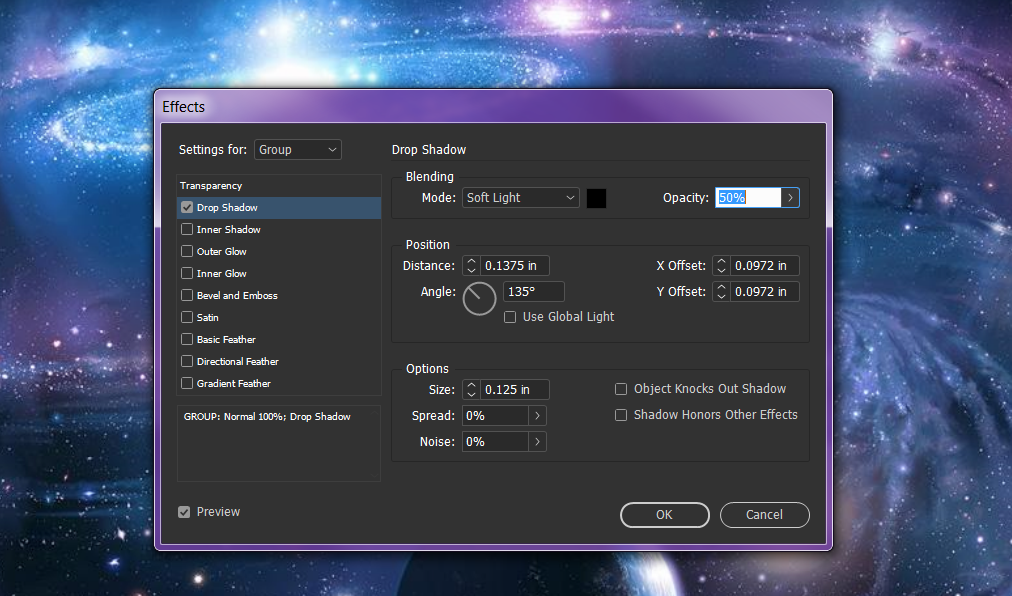This screenshot has height=596, width=1012.
Task: Click the X Offset stepper arrows
Action: pyautogui.click(x=722, y=265)
